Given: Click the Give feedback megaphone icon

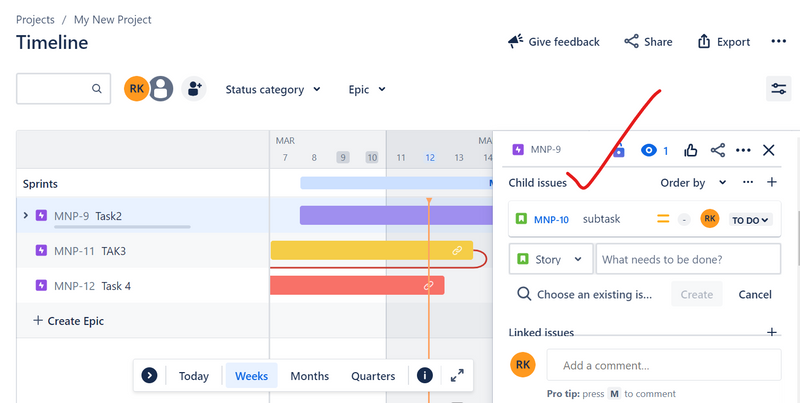Looking at the screenshot, I should [x=516, y=42].
